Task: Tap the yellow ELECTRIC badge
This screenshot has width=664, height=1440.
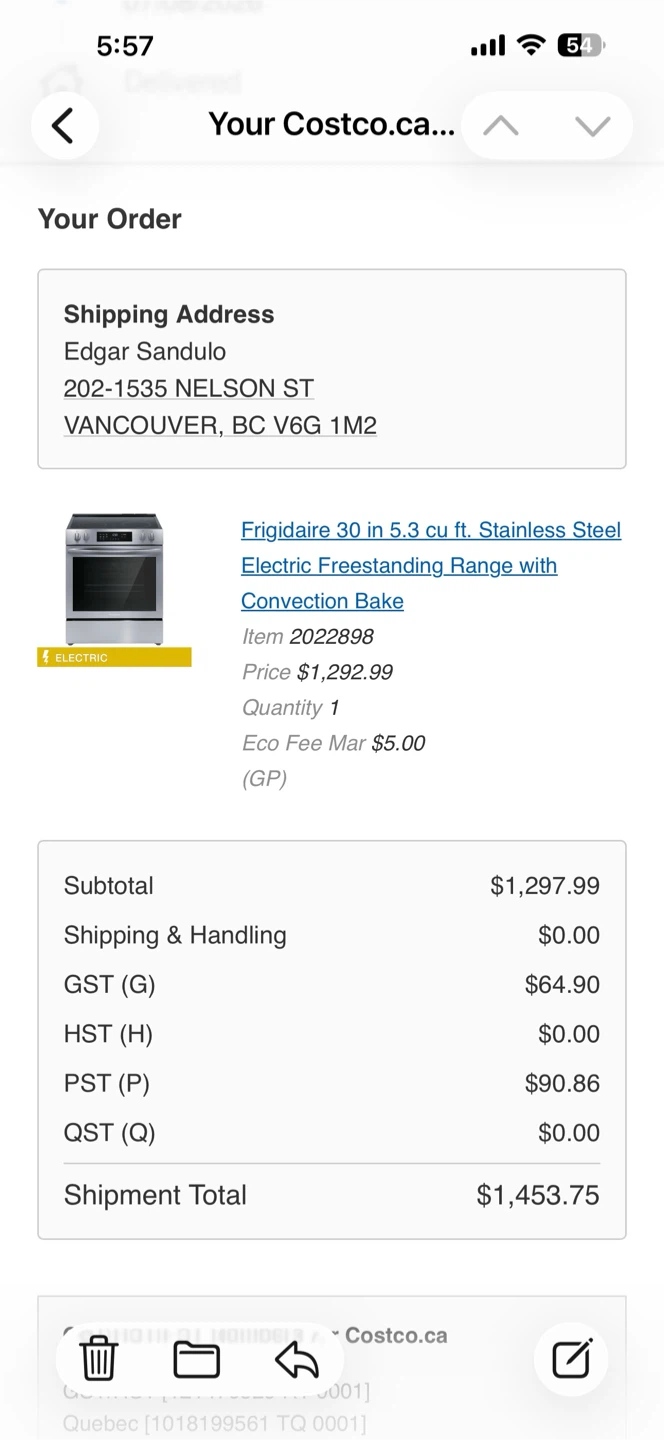Action: (x=114, y=657)
